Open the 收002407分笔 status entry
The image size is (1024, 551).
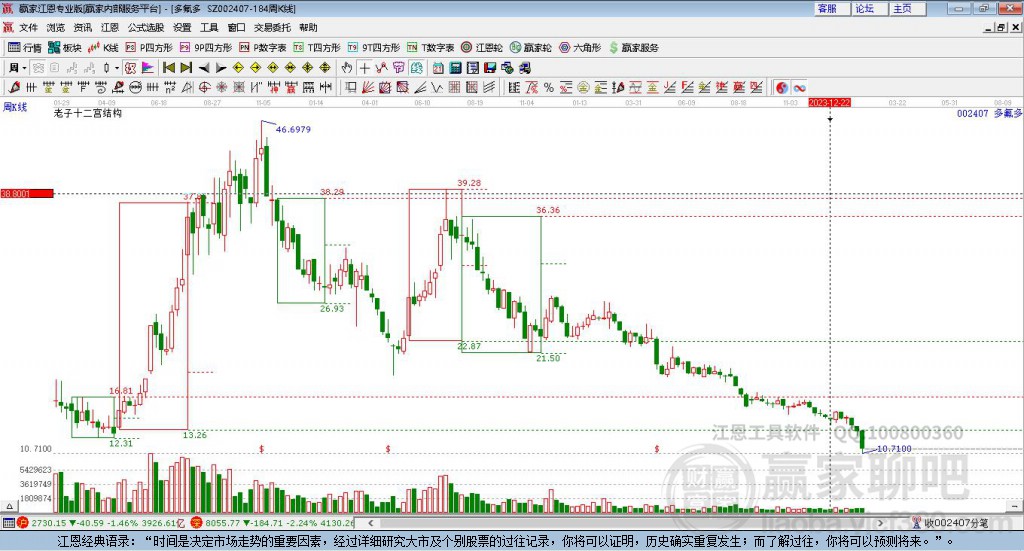pos(951,523)
